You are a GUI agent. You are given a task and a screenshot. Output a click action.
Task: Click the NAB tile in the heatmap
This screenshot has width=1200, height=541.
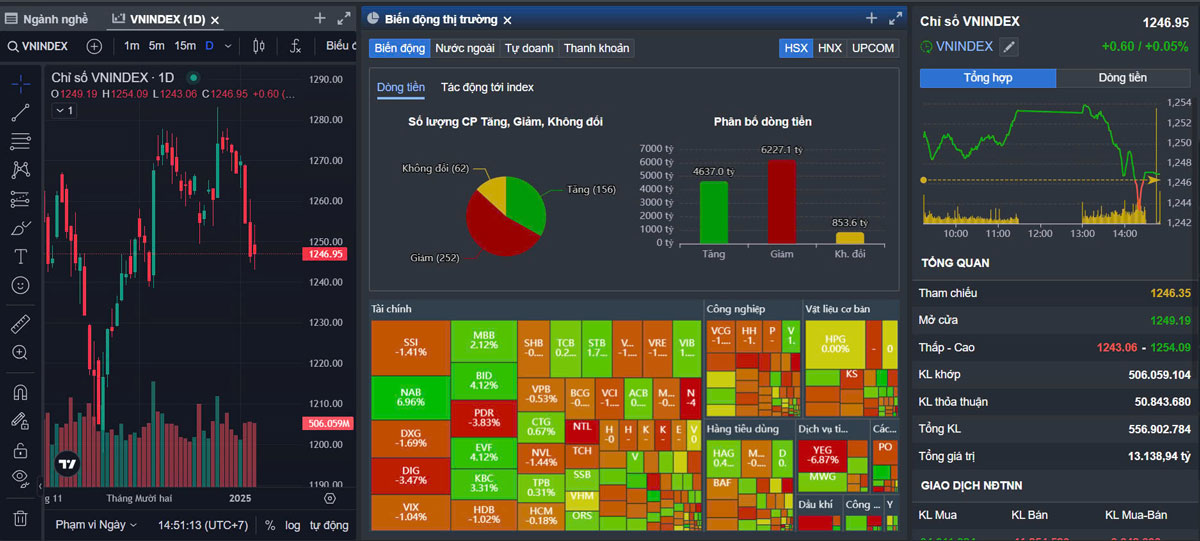[410, 396]
